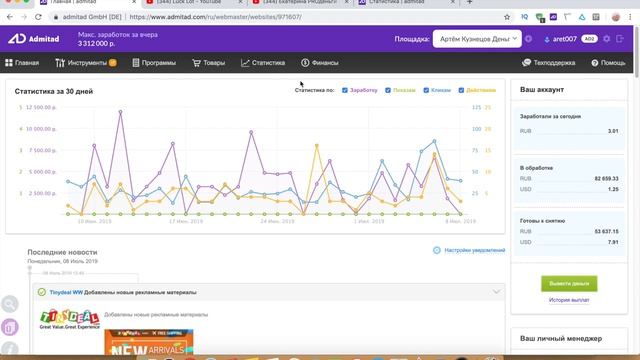Click the Помощь question mark icon
The height and width of the screenshot is (360, 640).
click(x=595, y=63)
